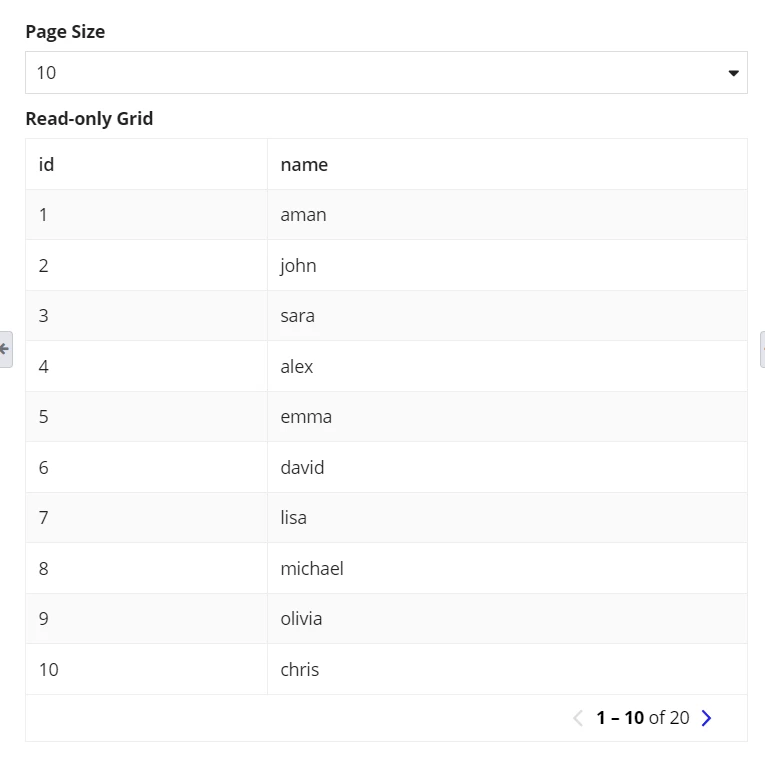765x759 pixels.
Task: Select the lisa row
Action: (x=386, y=518)
